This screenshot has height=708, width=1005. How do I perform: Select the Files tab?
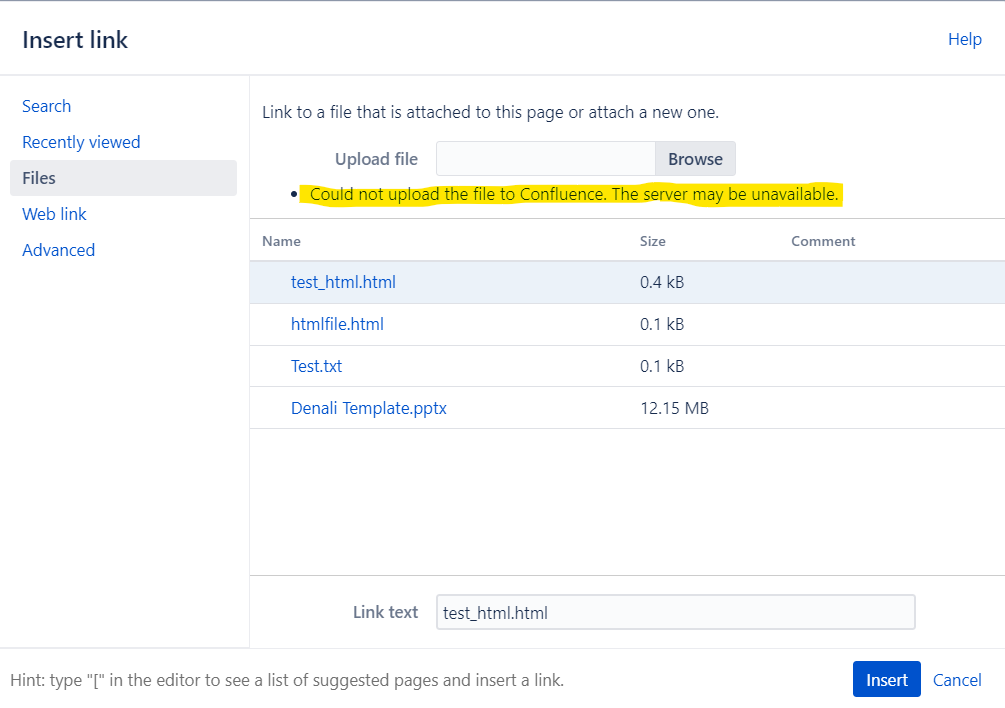click(123, 178)
